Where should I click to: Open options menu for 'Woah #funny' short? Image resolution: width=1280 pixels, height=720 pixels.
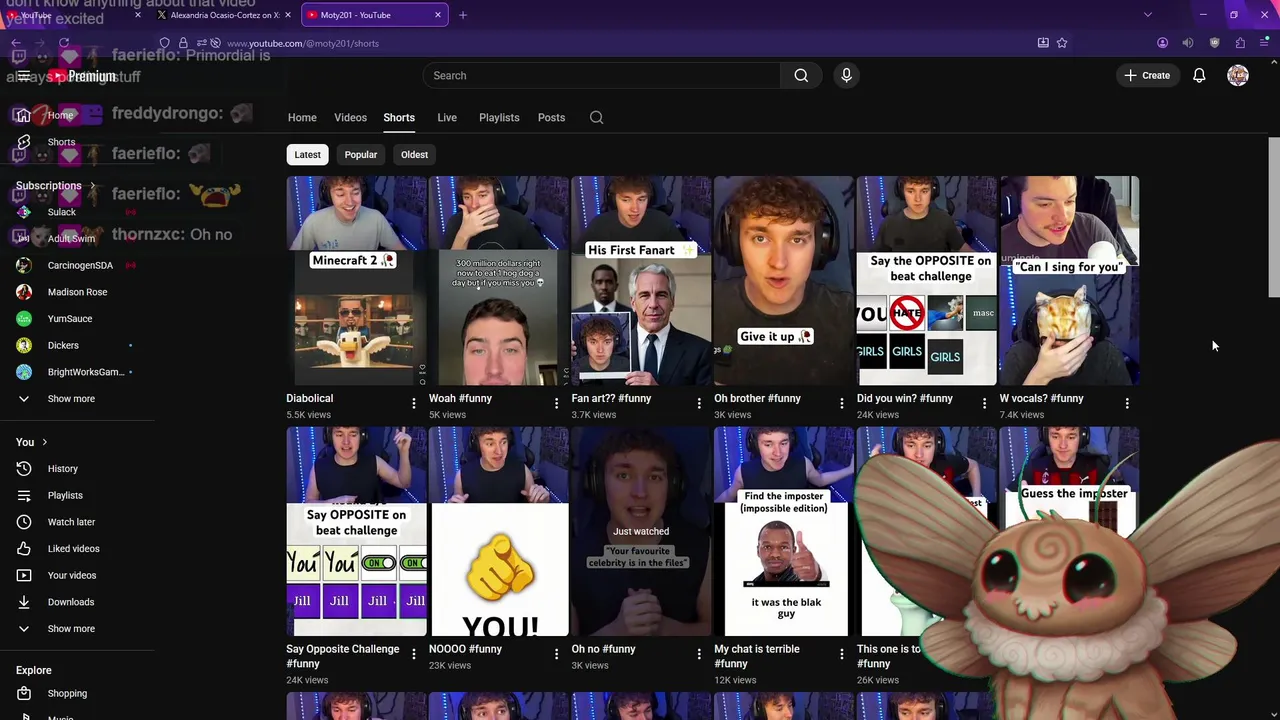(x=556, y=403)
